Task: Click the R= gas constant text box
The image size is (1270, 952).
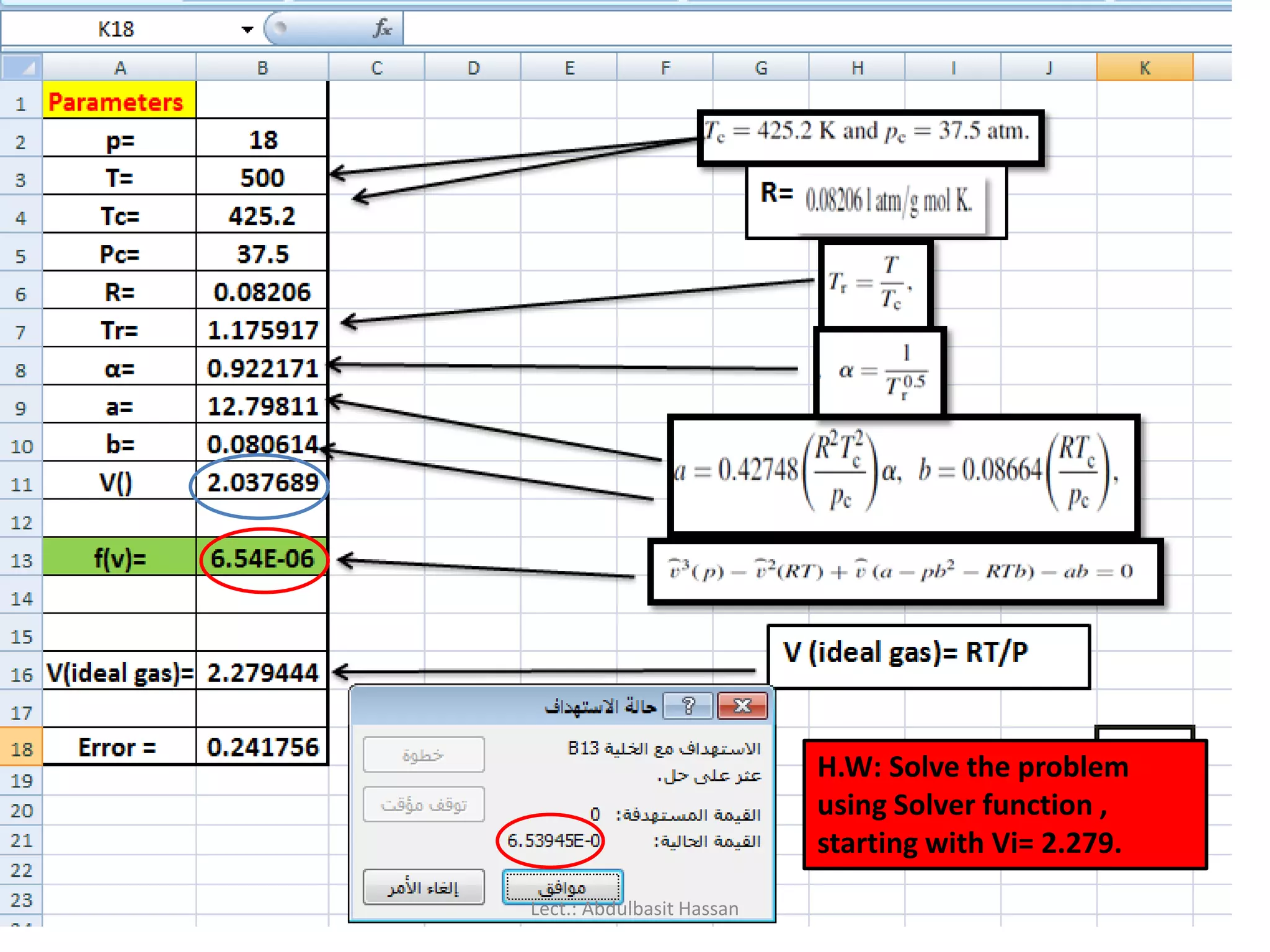Action: (x=876, y=202)
